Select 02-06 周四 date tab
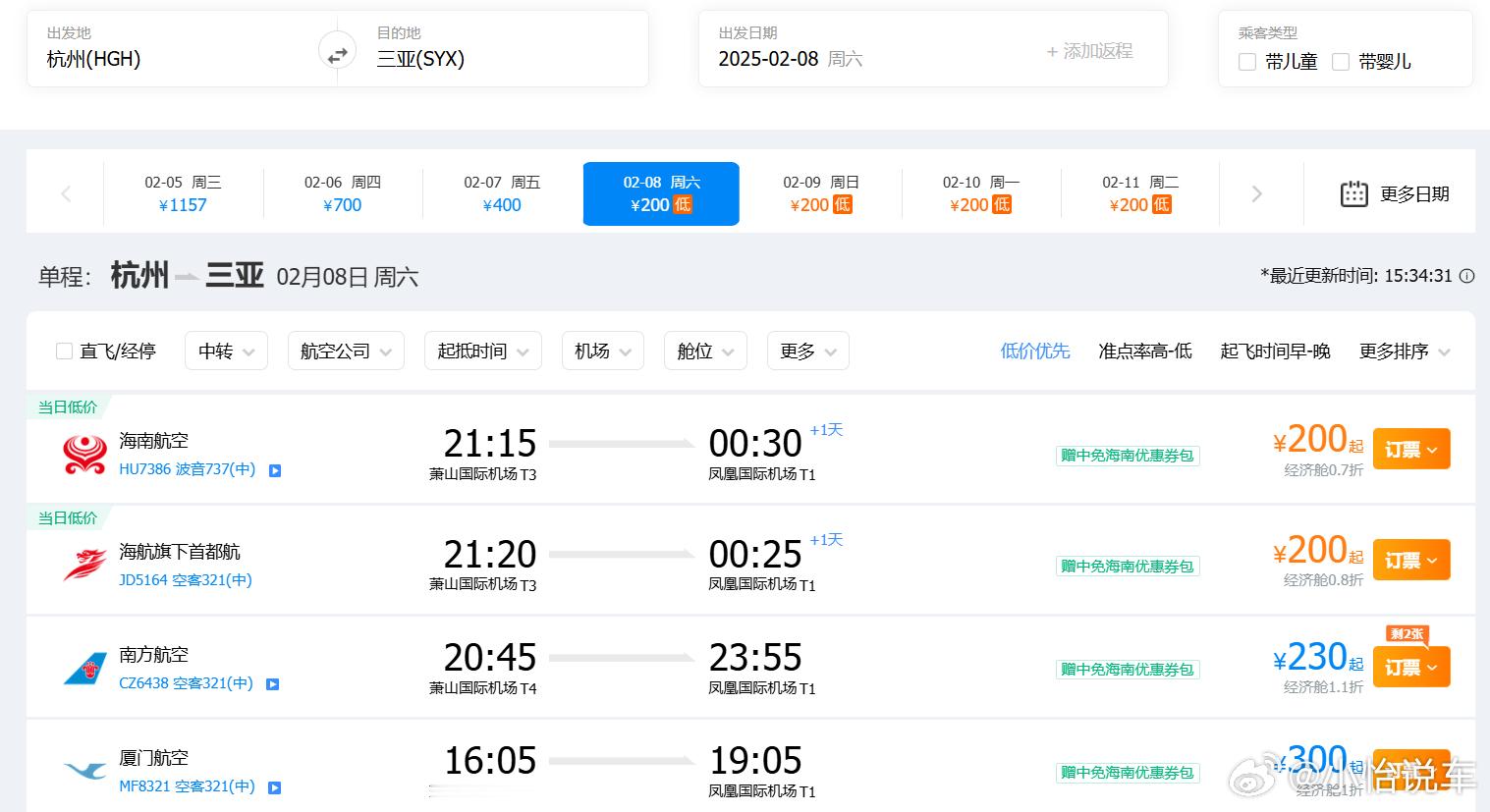The width and height of the screenshot is (1490, 812). click(343, 193)
